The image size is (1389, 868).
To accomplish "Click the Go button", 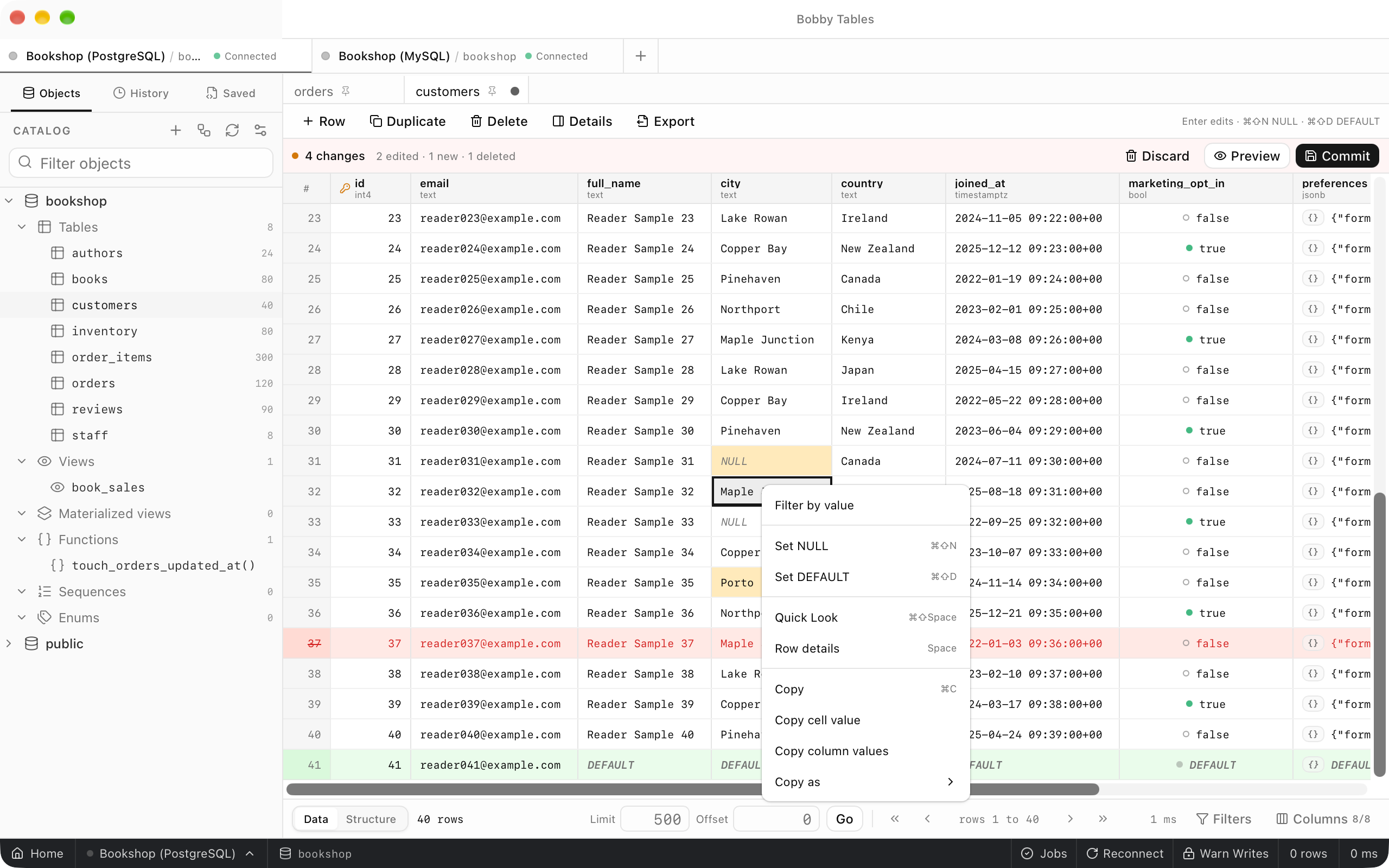I will (844, 819).
